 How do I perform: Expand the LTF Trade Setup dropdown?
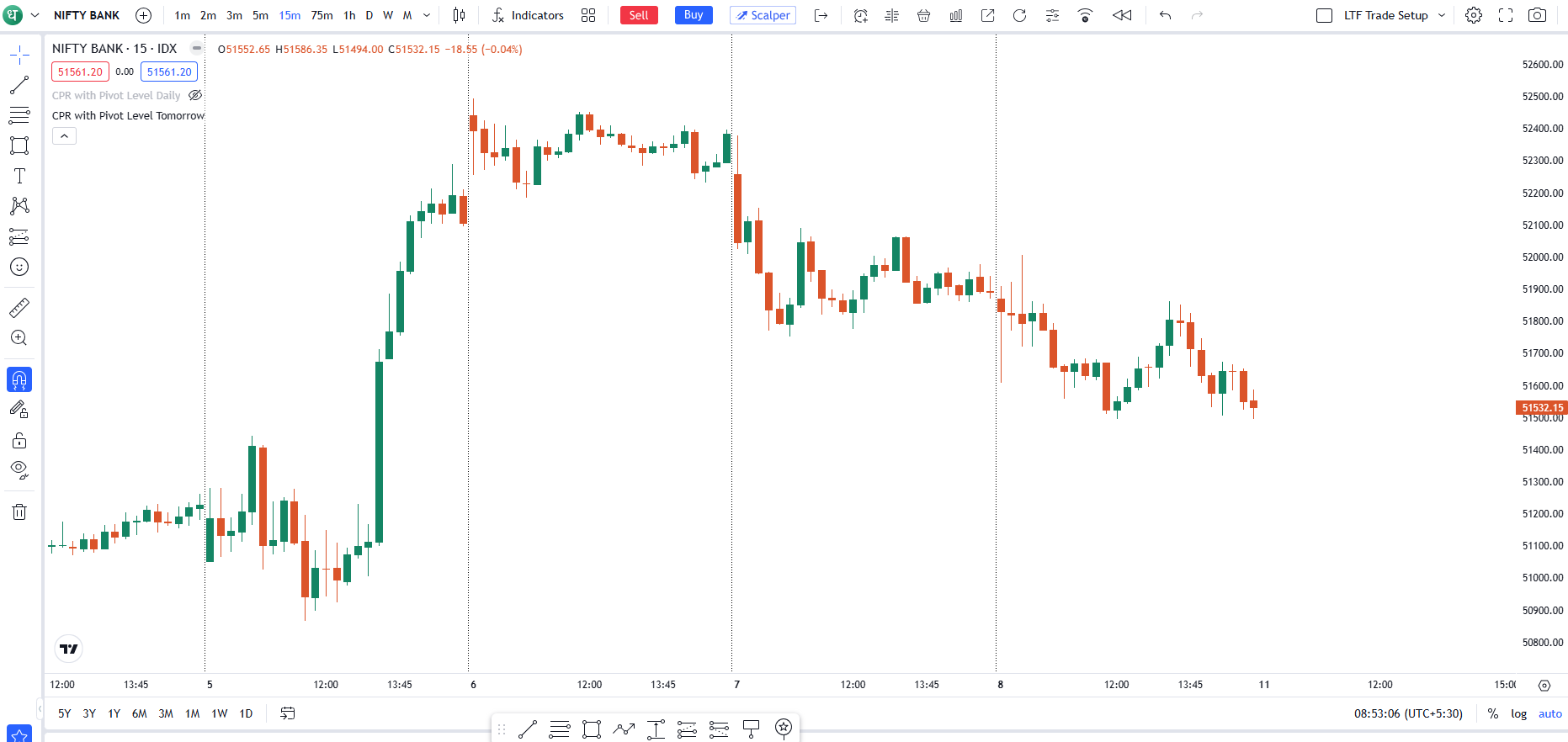(1442, 15)
